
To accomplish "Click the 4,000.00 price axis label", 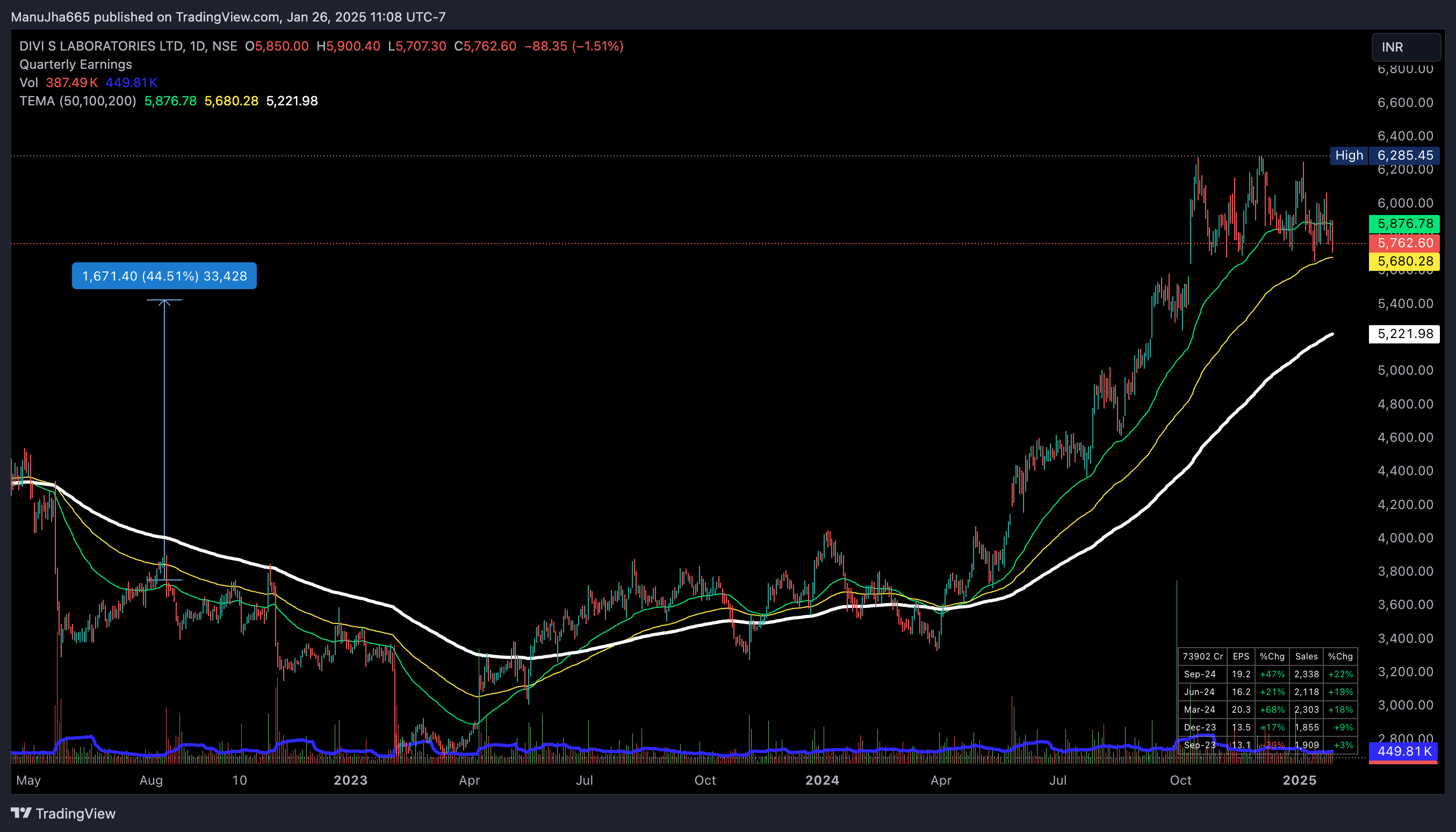I will click(1405, 539).
